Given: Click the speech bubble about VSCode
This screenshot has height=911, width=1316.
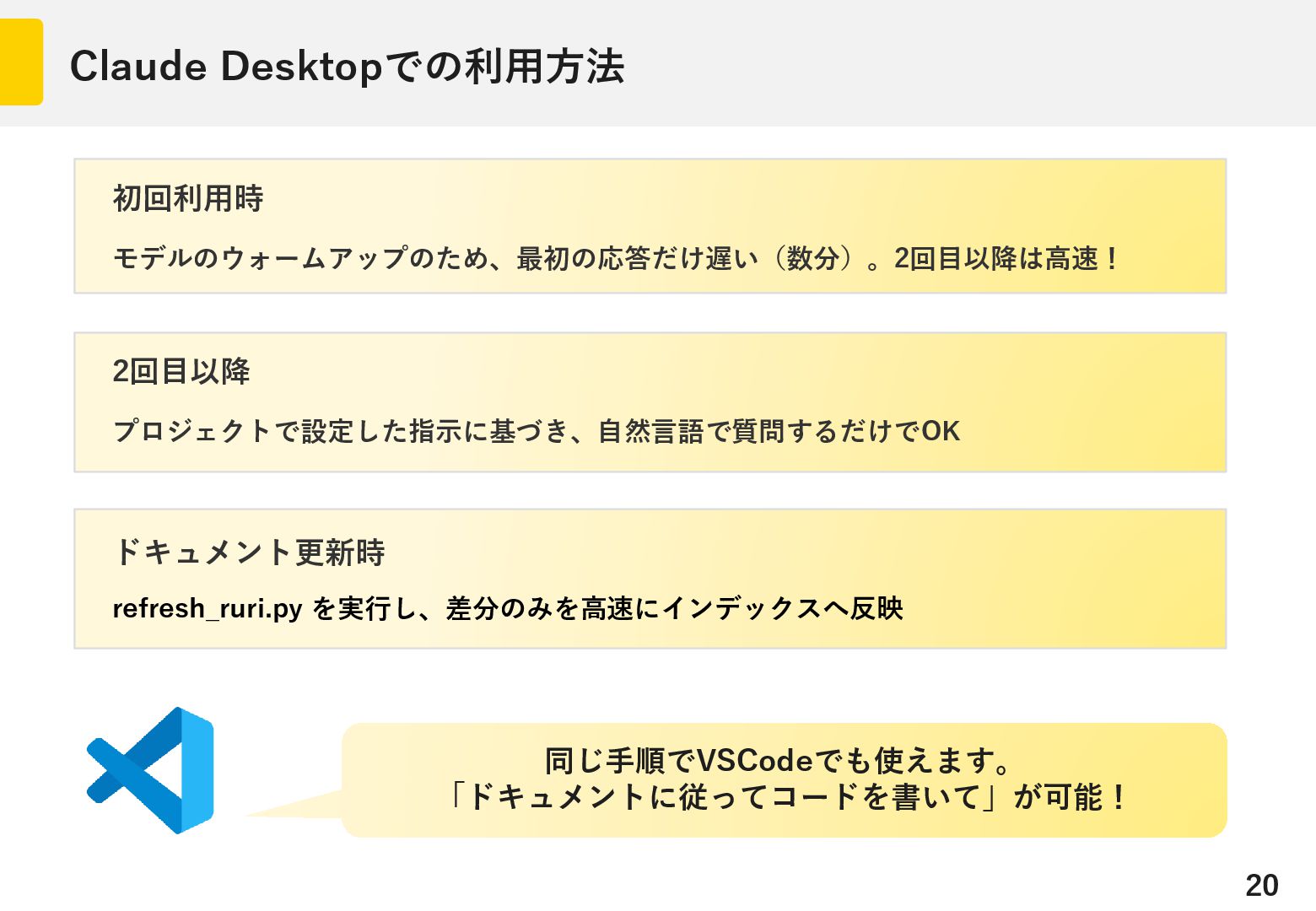Looking at the screenshot, I should (x=784, y=780).
